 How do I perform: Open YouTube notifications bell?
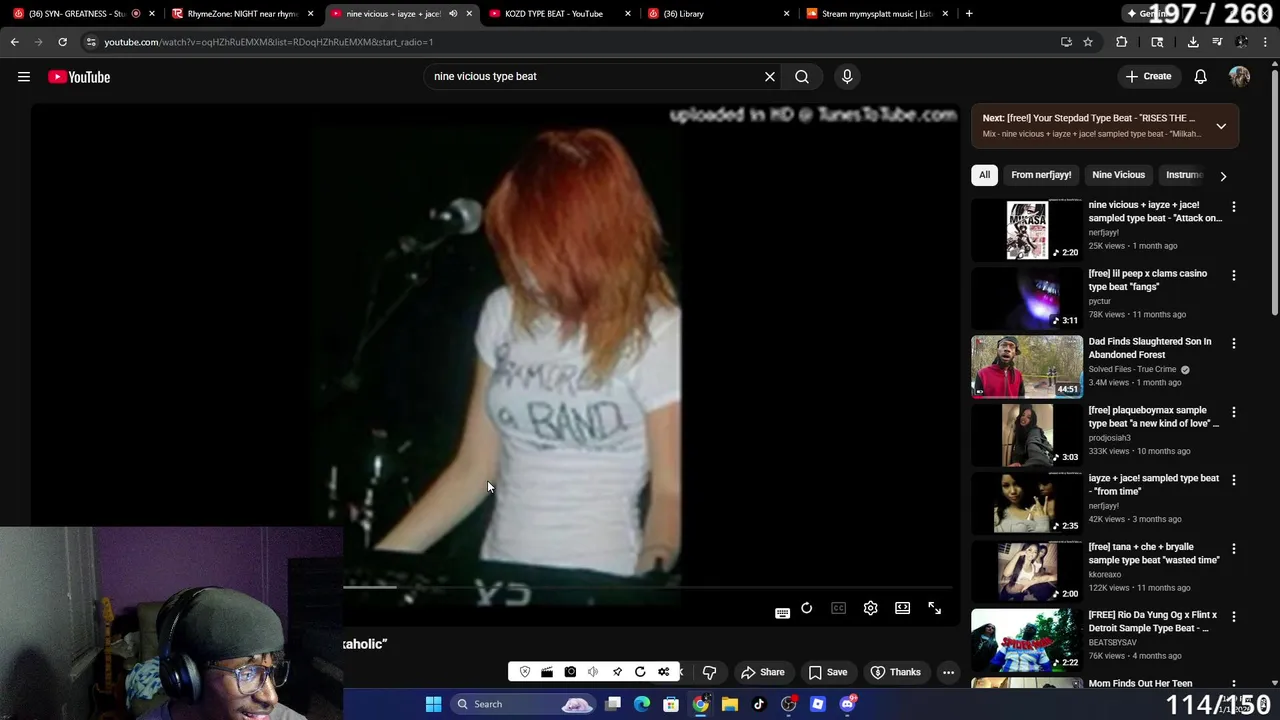tap(1201, 77)
